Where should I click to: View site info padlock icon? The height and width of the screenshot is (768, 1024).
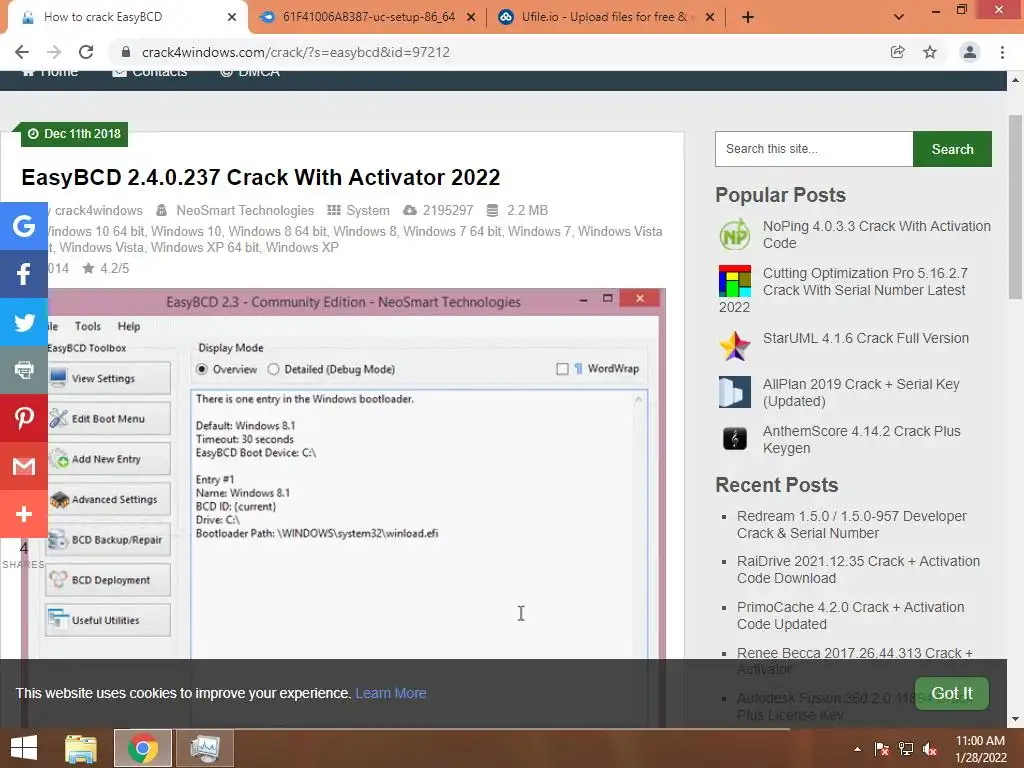click(126, 52)
